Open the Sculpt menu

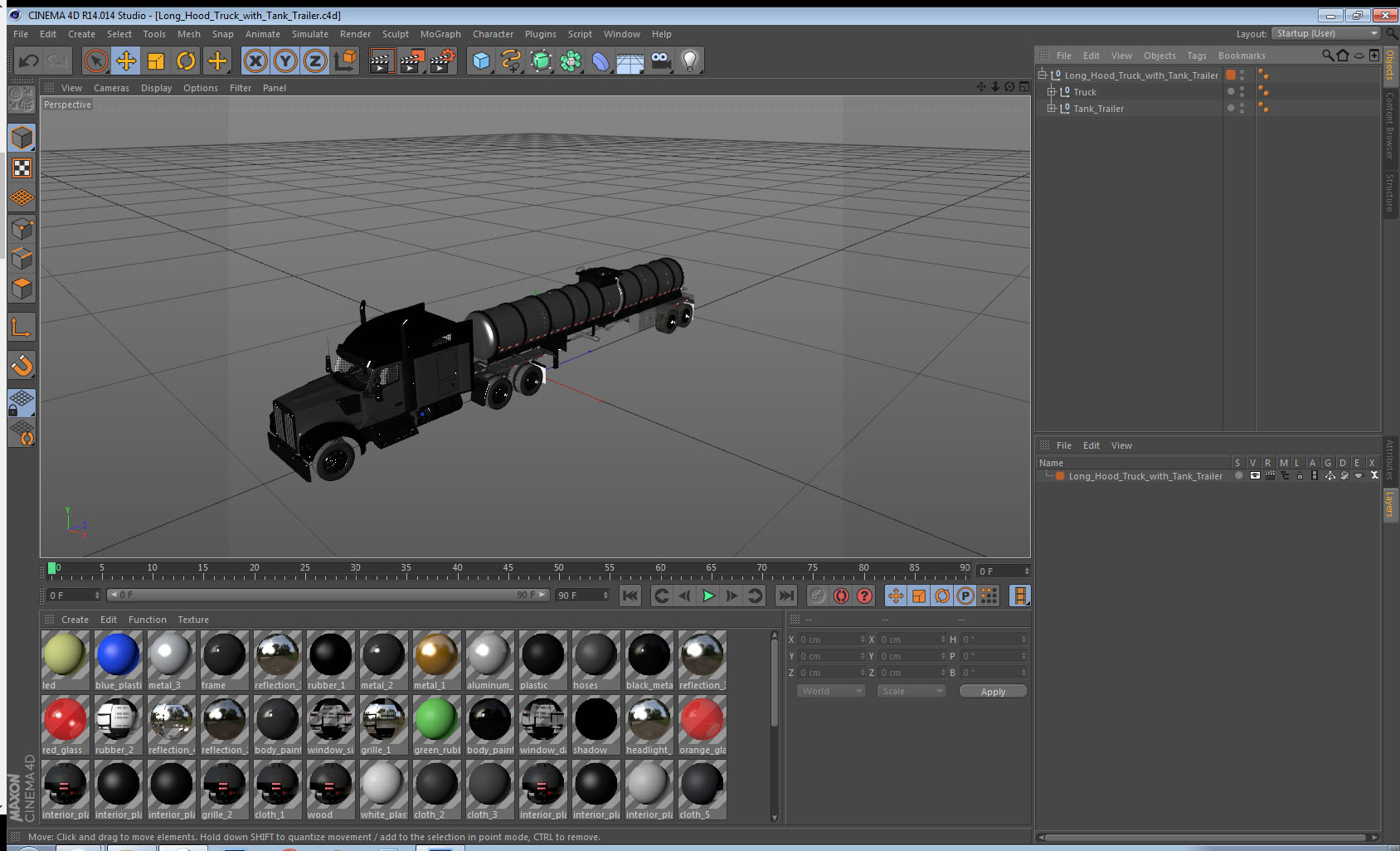tap(396, 34)
